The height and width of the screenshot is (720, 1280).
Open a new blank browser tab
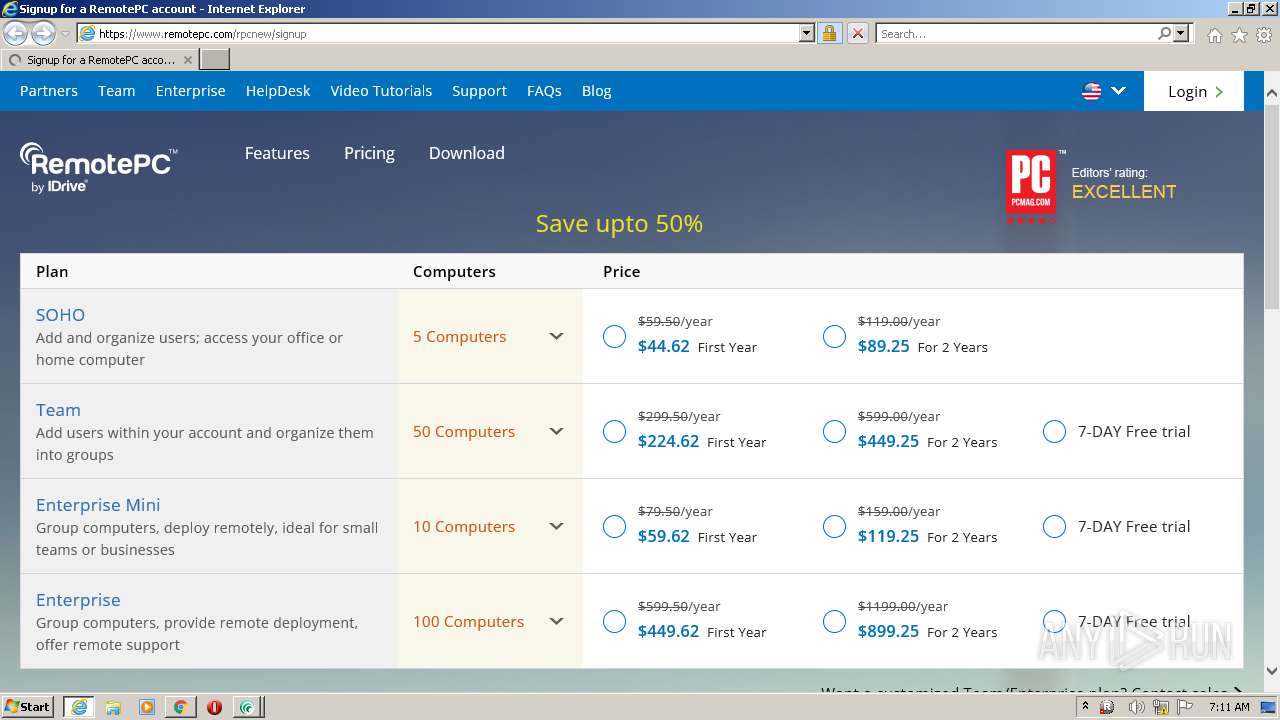click(x=215, y=60)
